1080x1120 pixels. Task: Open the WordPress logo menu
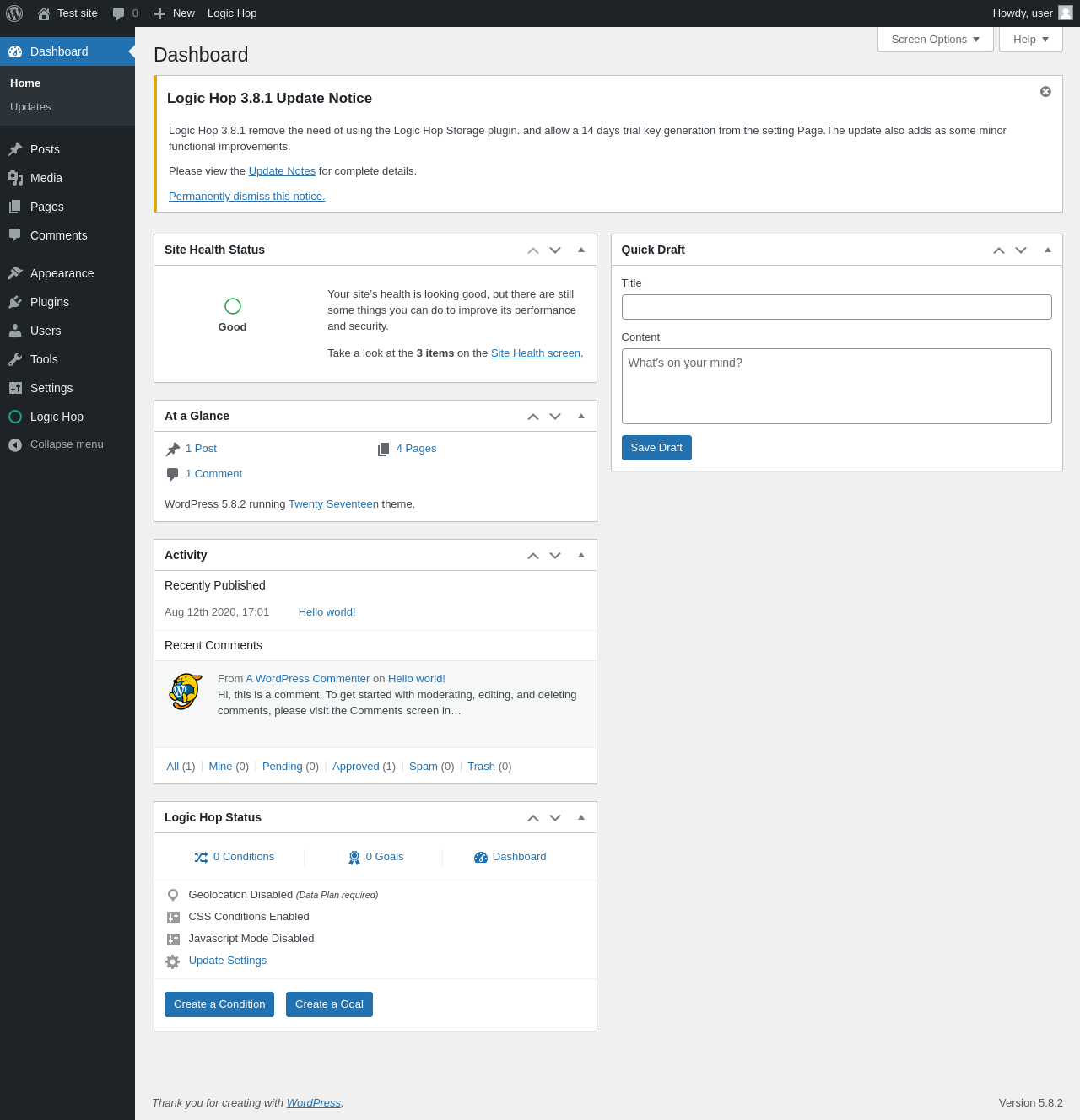pyautogui.click(x=14, y=13)
